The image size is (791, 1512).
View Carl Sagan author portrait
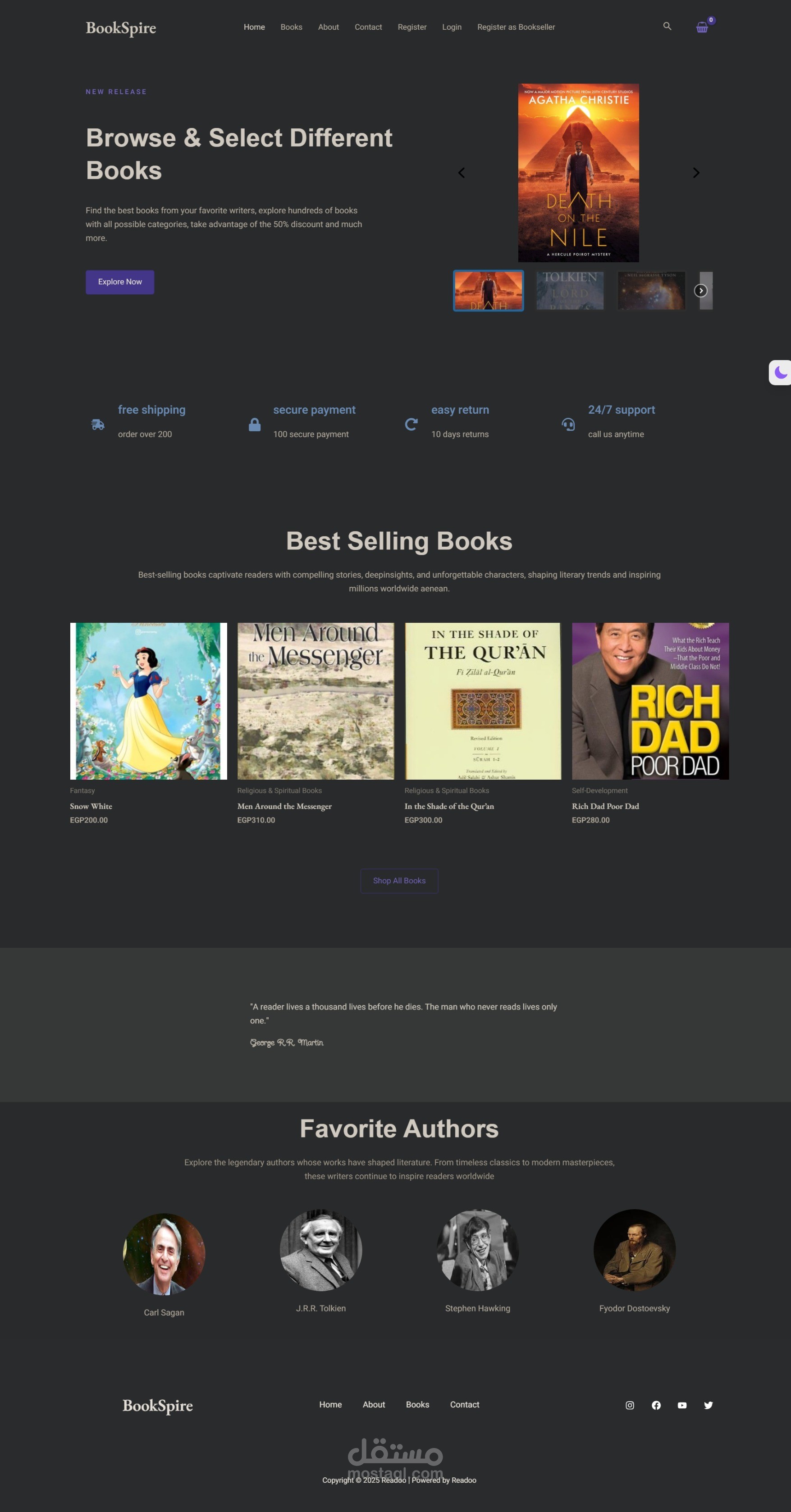pyautogui.click(x=165, y=1254)
